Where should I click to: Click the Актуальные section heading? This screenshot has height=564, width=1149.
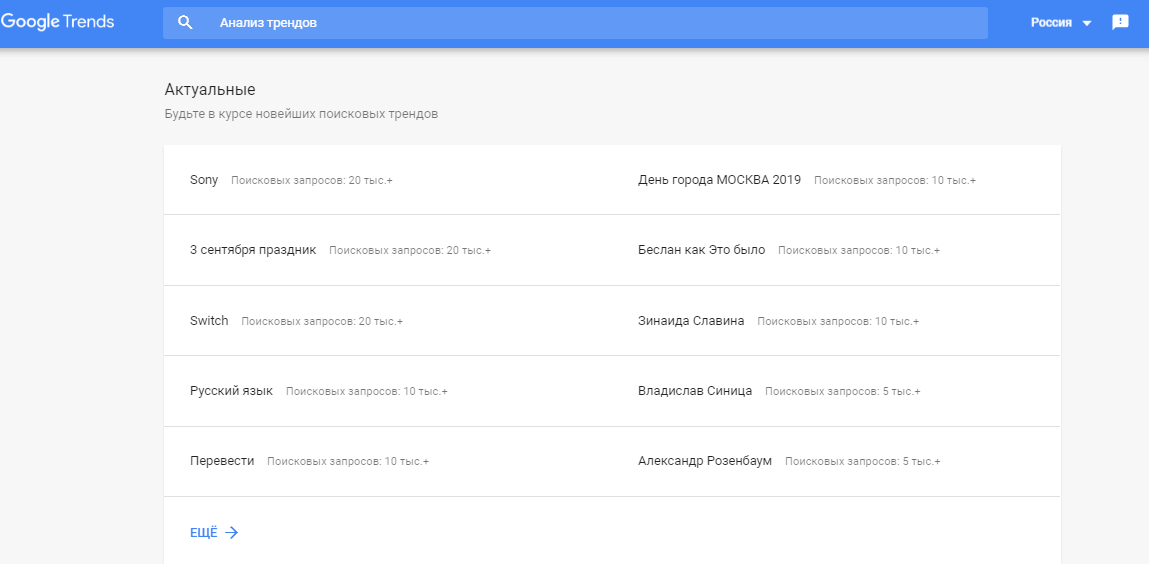(x=210, y=90)
